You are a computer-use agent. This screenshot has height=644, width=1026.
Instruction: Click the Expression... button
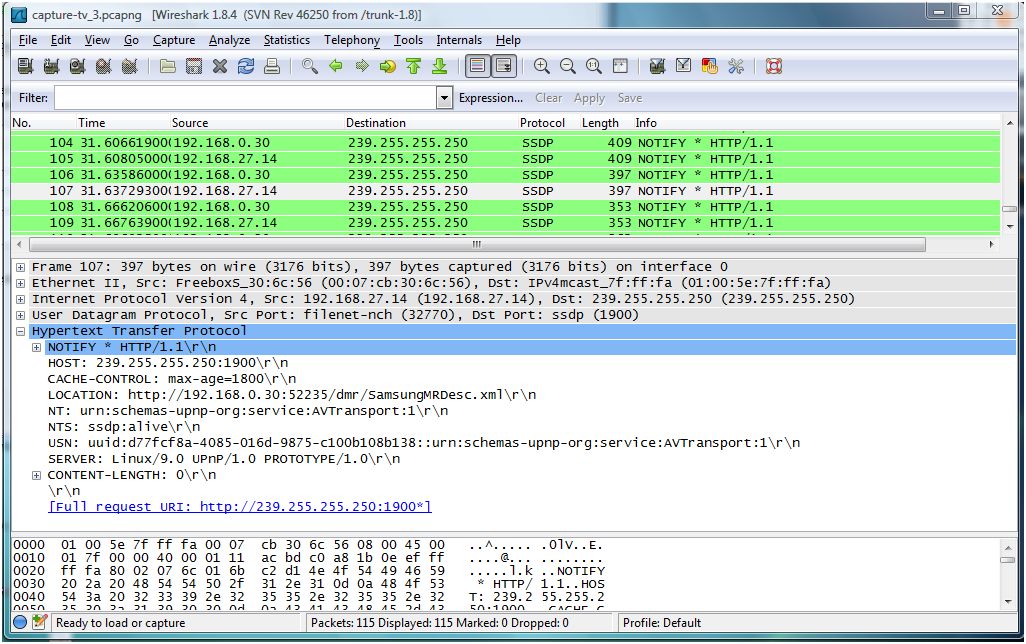(x=491, y=98)
